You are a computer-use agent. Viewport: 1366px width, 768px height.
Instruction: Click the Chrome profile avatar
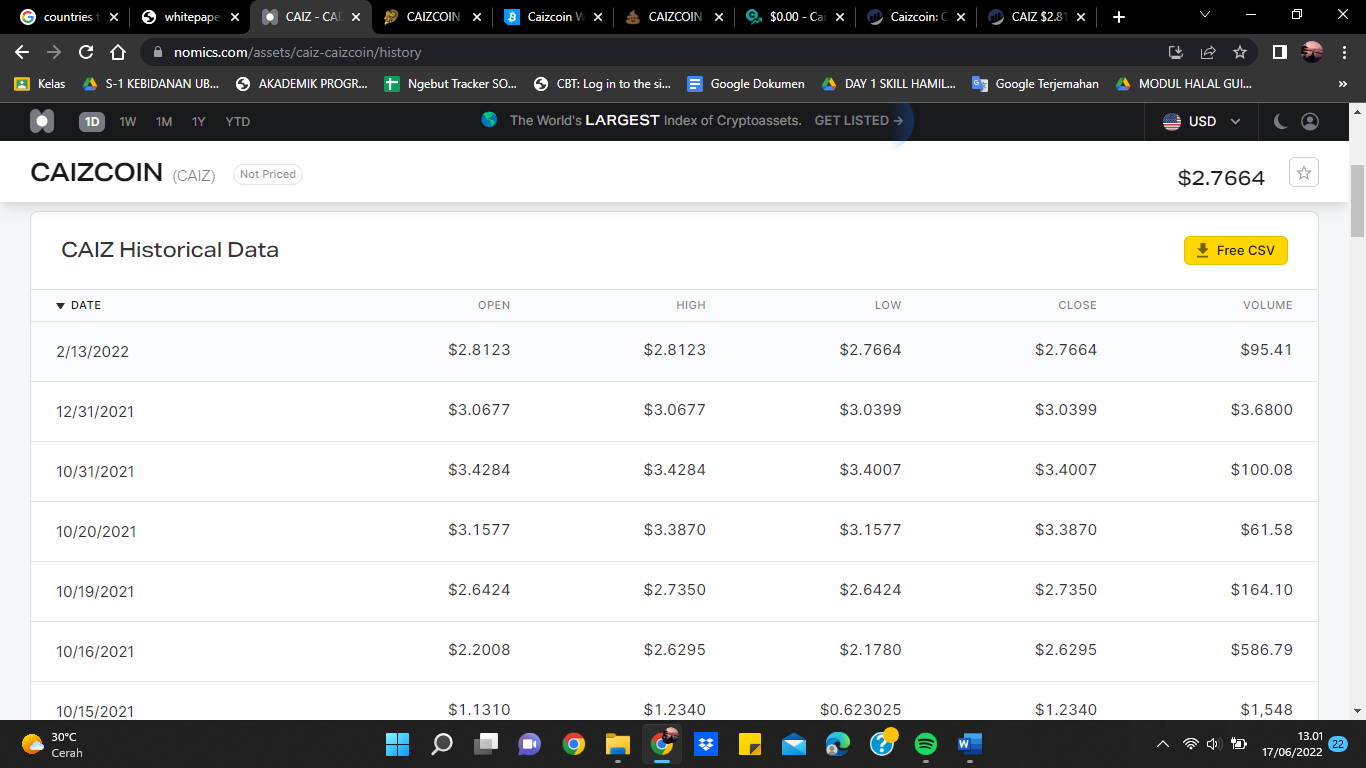tap(1312, 52)
